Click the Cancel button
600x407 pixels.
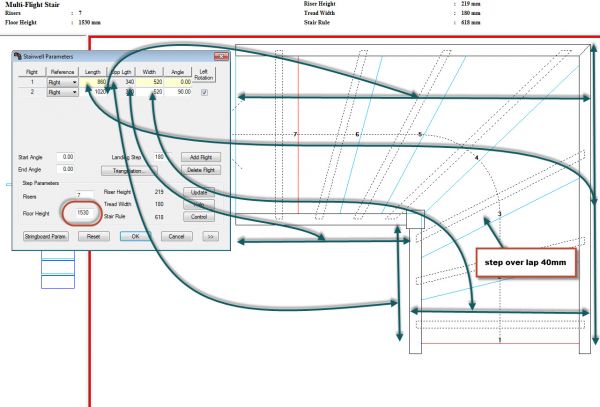[x=176, y=236]
